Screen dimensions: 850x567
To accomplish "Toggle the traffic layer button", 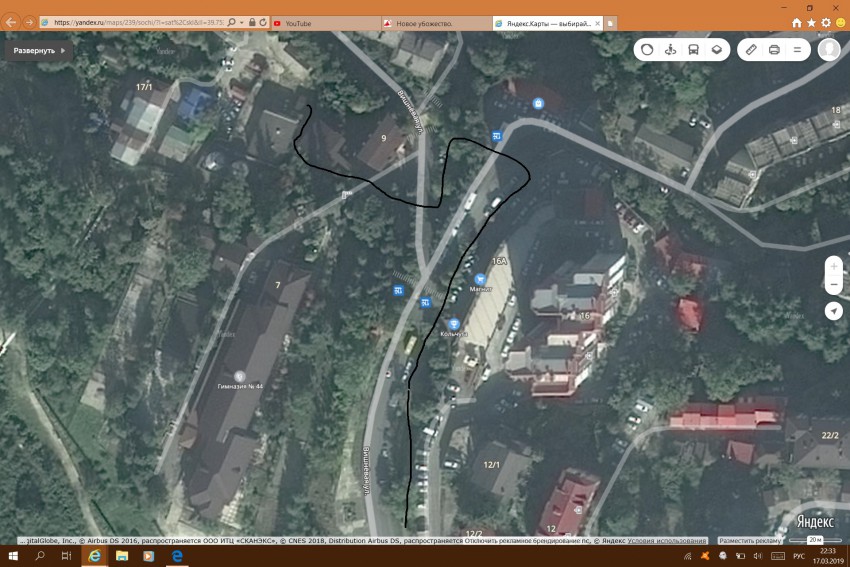I will [646, 49].
